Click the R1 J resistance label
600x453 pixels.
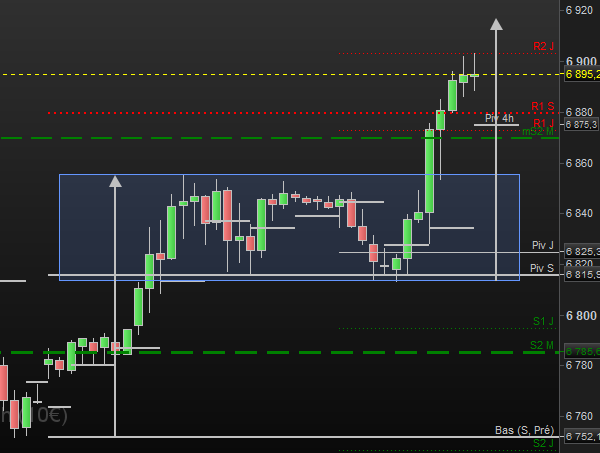[543, 123]
